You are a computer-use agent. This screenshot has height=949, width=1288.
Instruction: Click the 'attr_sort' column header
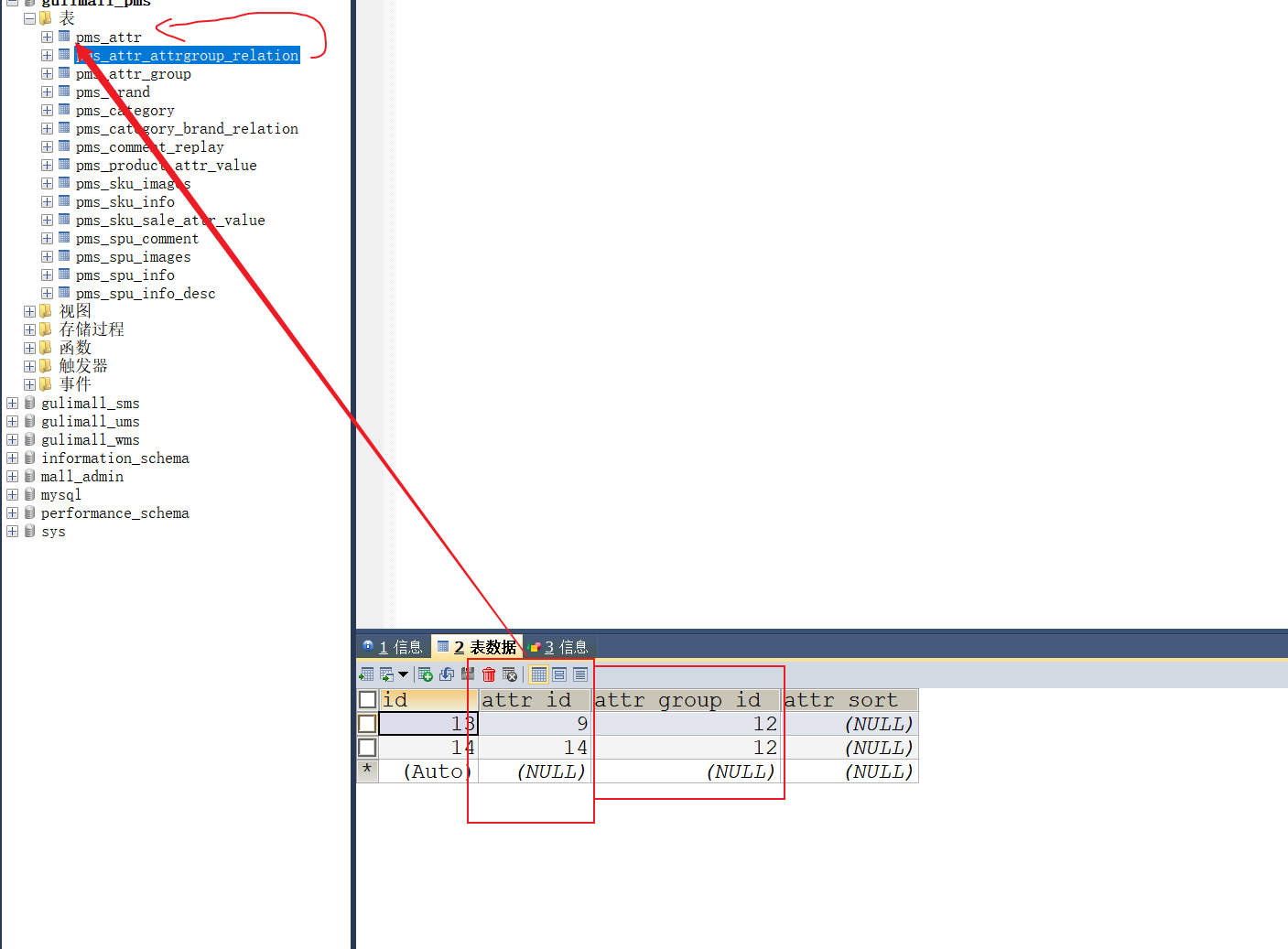tap(850, 700)
